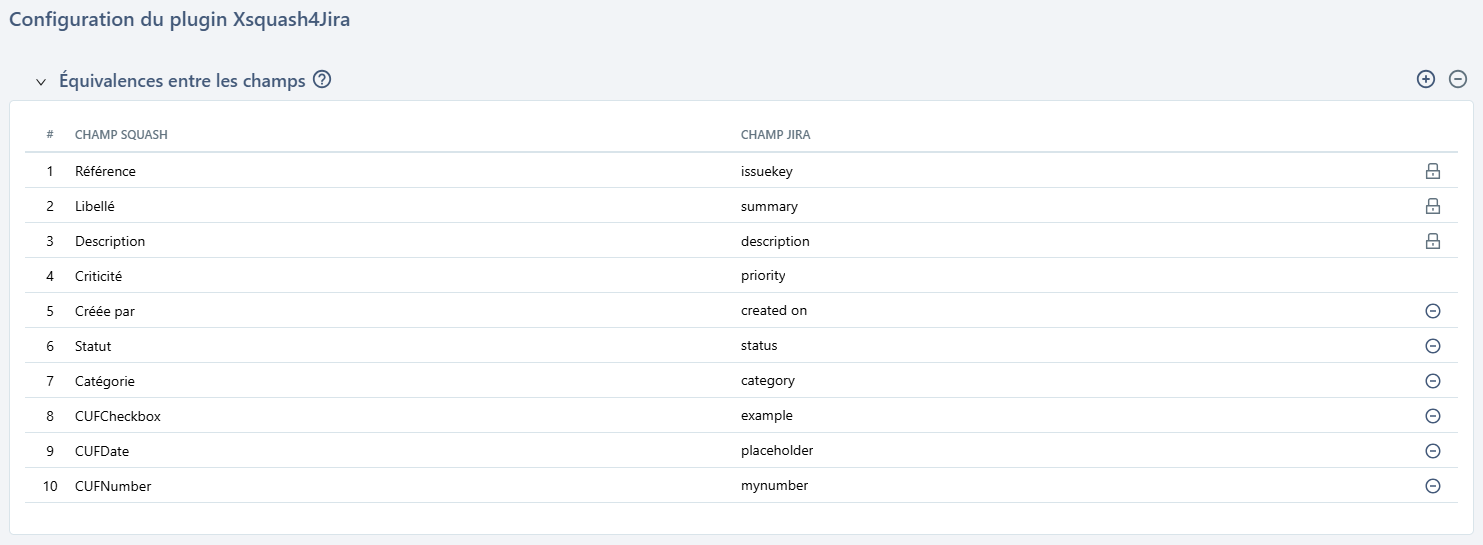Delete the CUFCheckbox mapping row
This screenshot has height=545, width=1483.
(1432, 416)
